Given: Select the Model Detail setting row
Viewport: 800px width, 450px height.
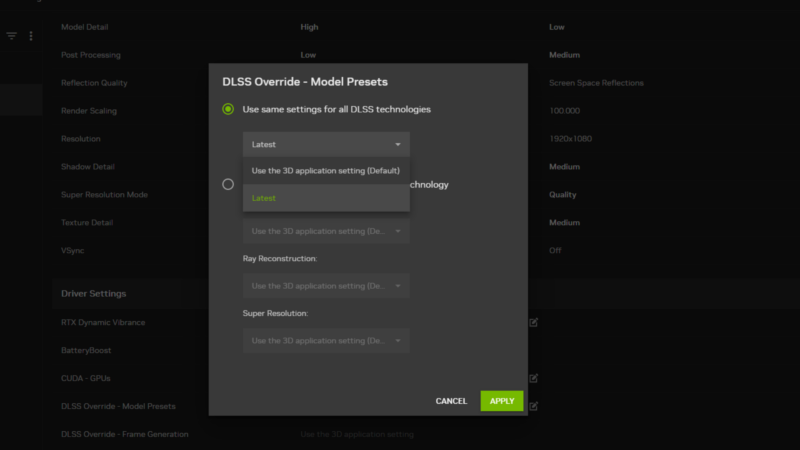Looking at the screenshot, I should (x=85, y=27).
